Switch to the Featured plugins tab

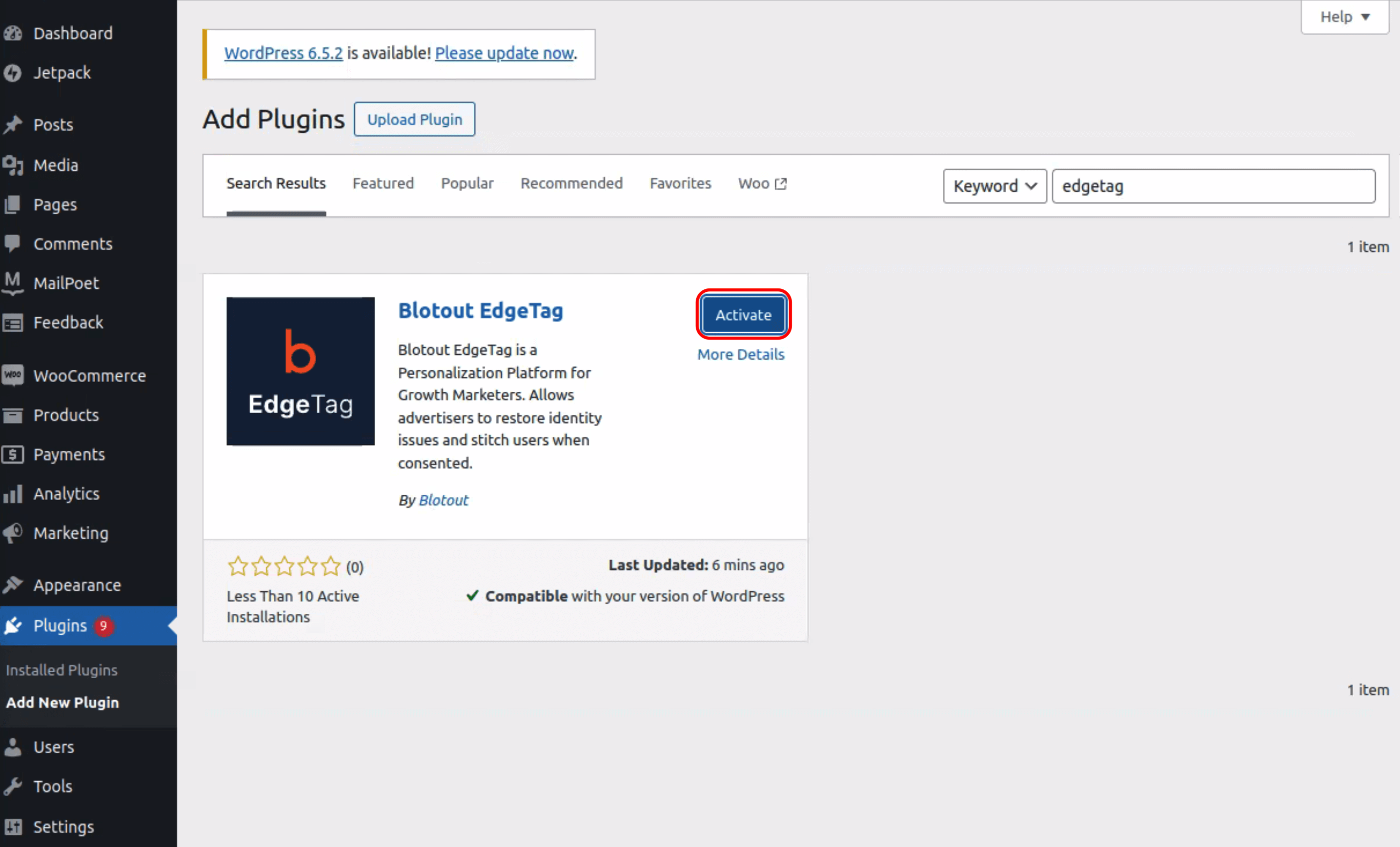point(383,183)
